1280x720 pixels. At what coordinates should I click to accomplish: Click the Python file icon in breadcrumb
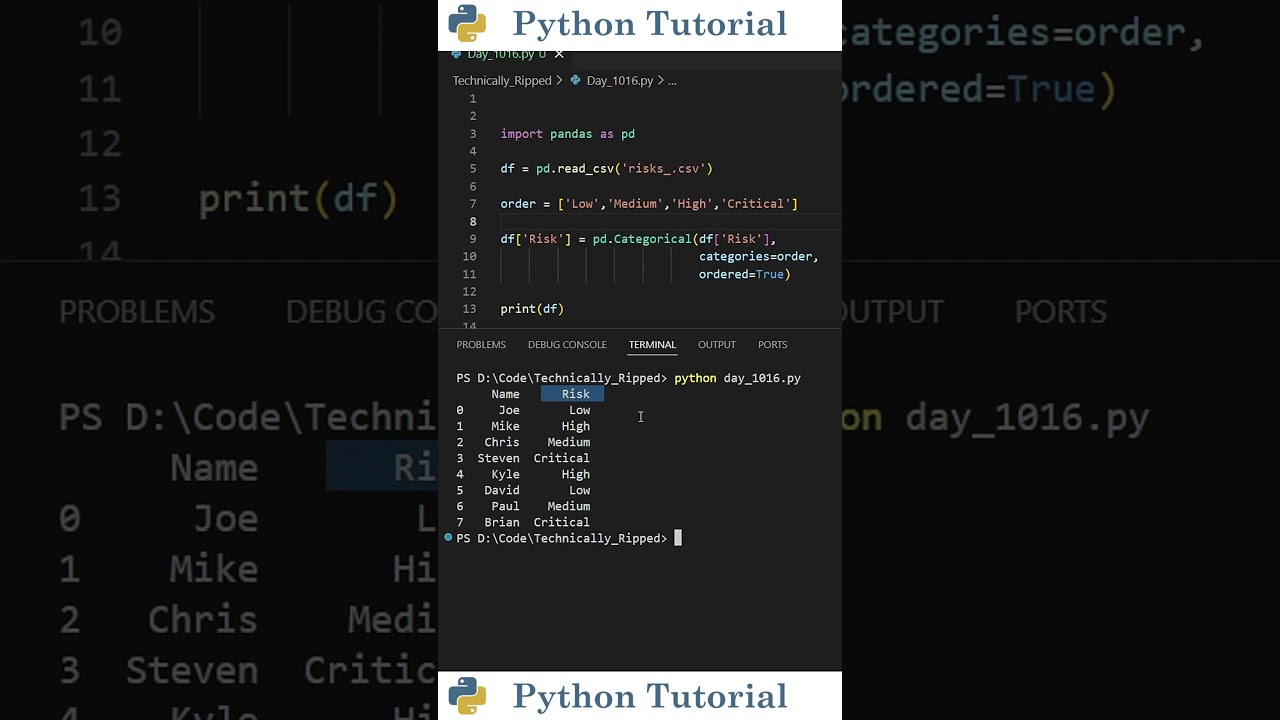click(576, 80)
